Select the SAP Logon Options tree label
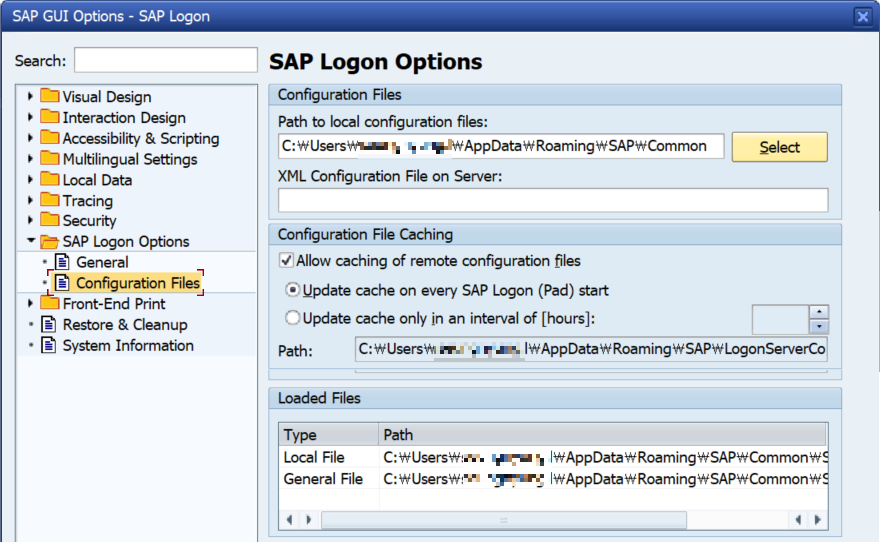Image resolution: width=882 pixels, height=546 pixels. pyautogui.click(x=126, y=241)
